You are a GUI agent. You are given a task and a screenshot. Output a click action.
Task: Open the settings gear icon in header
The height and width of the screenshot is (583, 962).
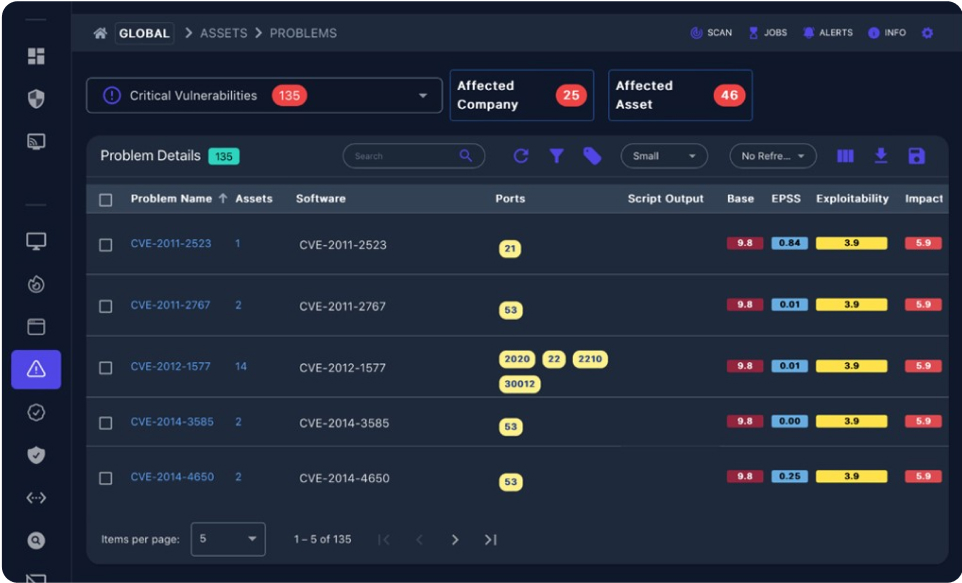[x=927, y=33]
